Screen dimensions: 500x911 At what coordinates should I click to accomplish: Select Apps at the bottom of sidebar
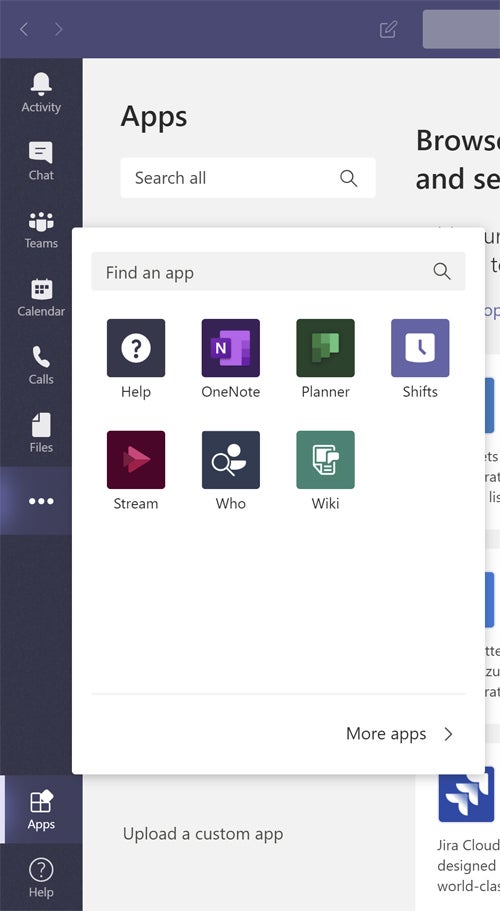(41, 809)
